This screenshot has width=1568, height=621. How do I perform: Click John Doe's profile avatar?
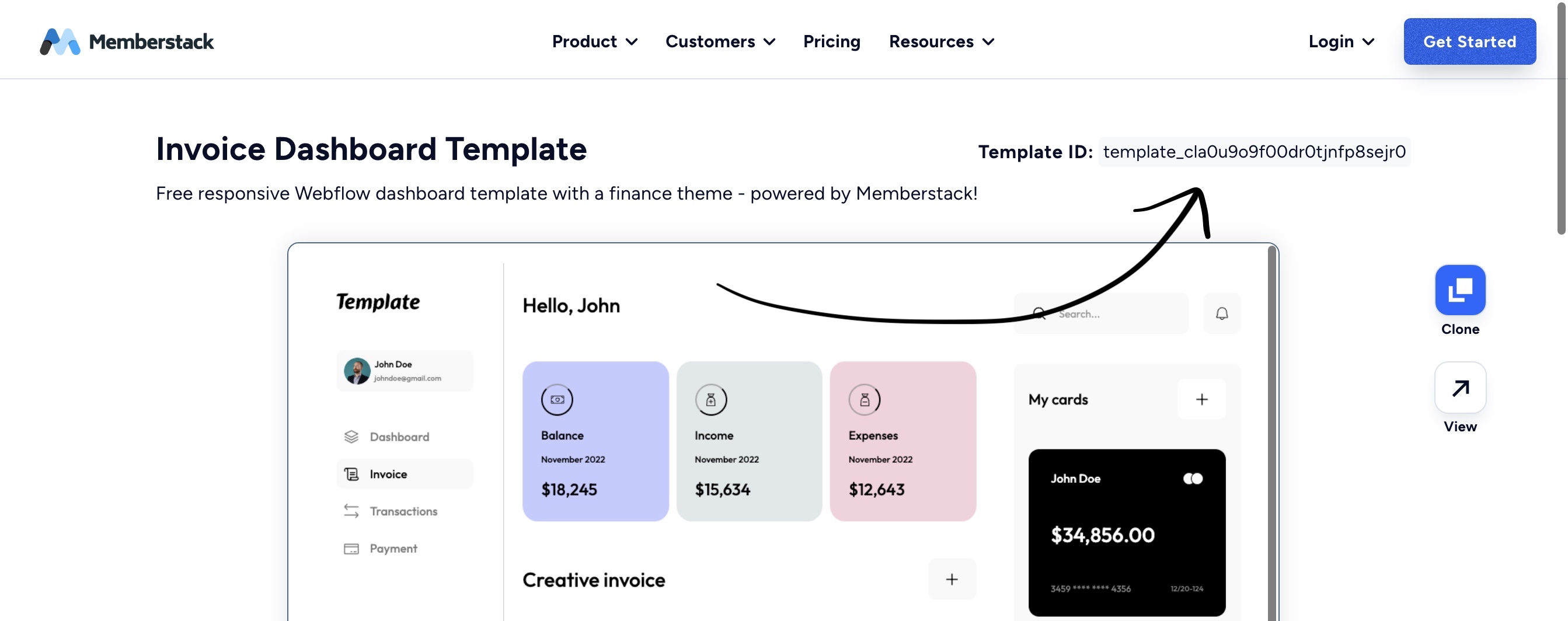[x=357, y=371]
